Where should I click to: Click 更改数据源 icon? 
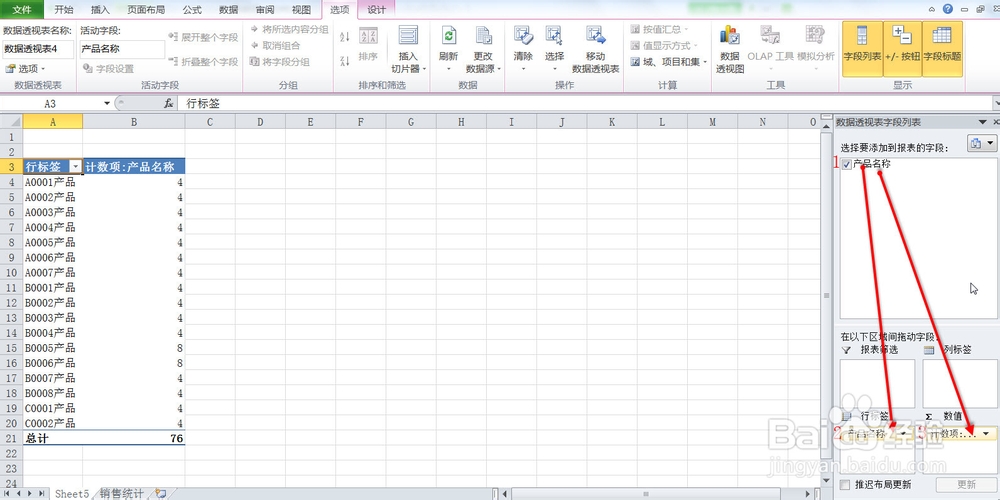(483, 36)
